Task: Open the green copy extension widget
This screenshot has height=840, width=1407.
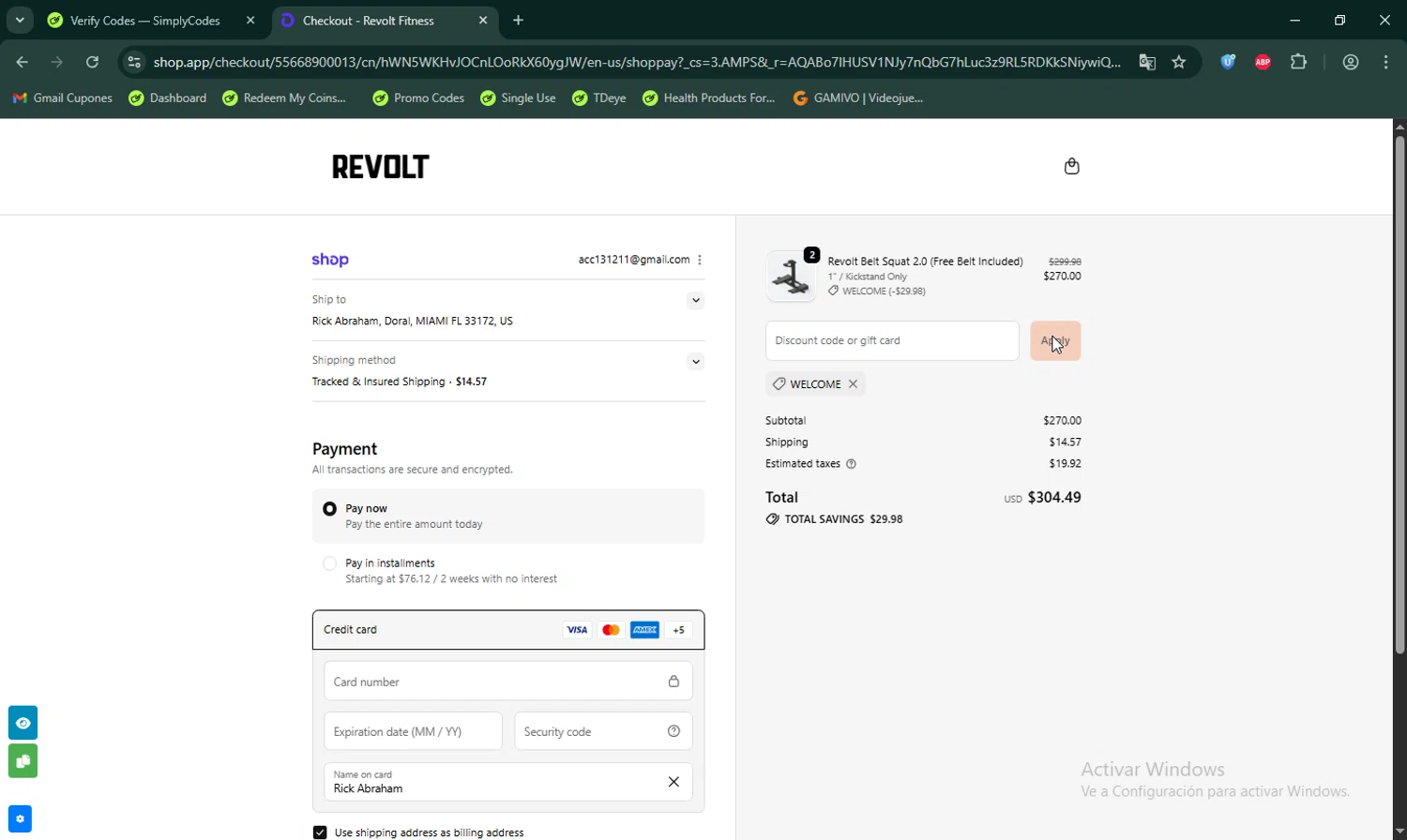Action: pos(23,760)
